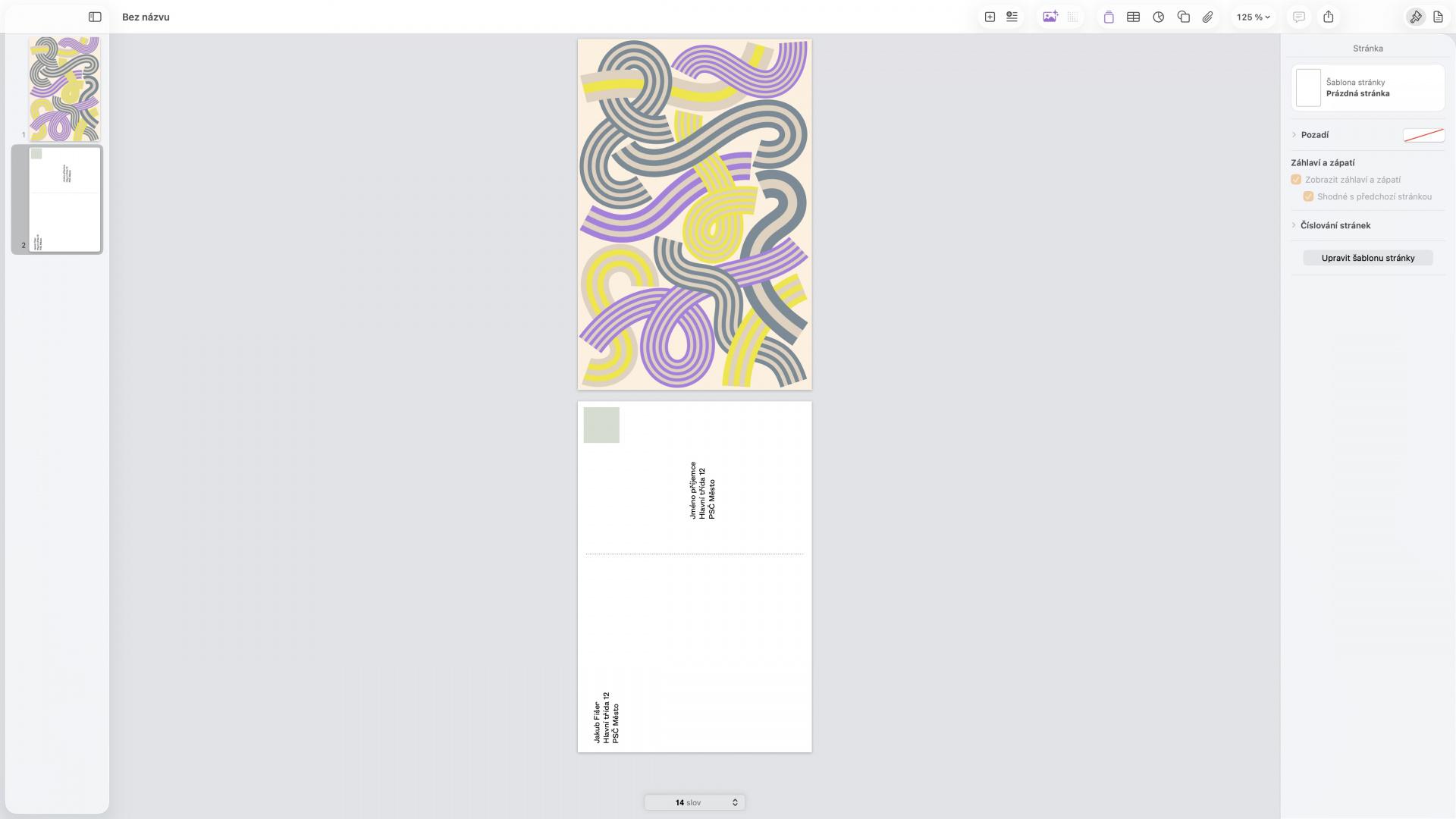This screenshot has width=1456, height=819.
Task: Insert a table from toolbar
Action: 1133,17
